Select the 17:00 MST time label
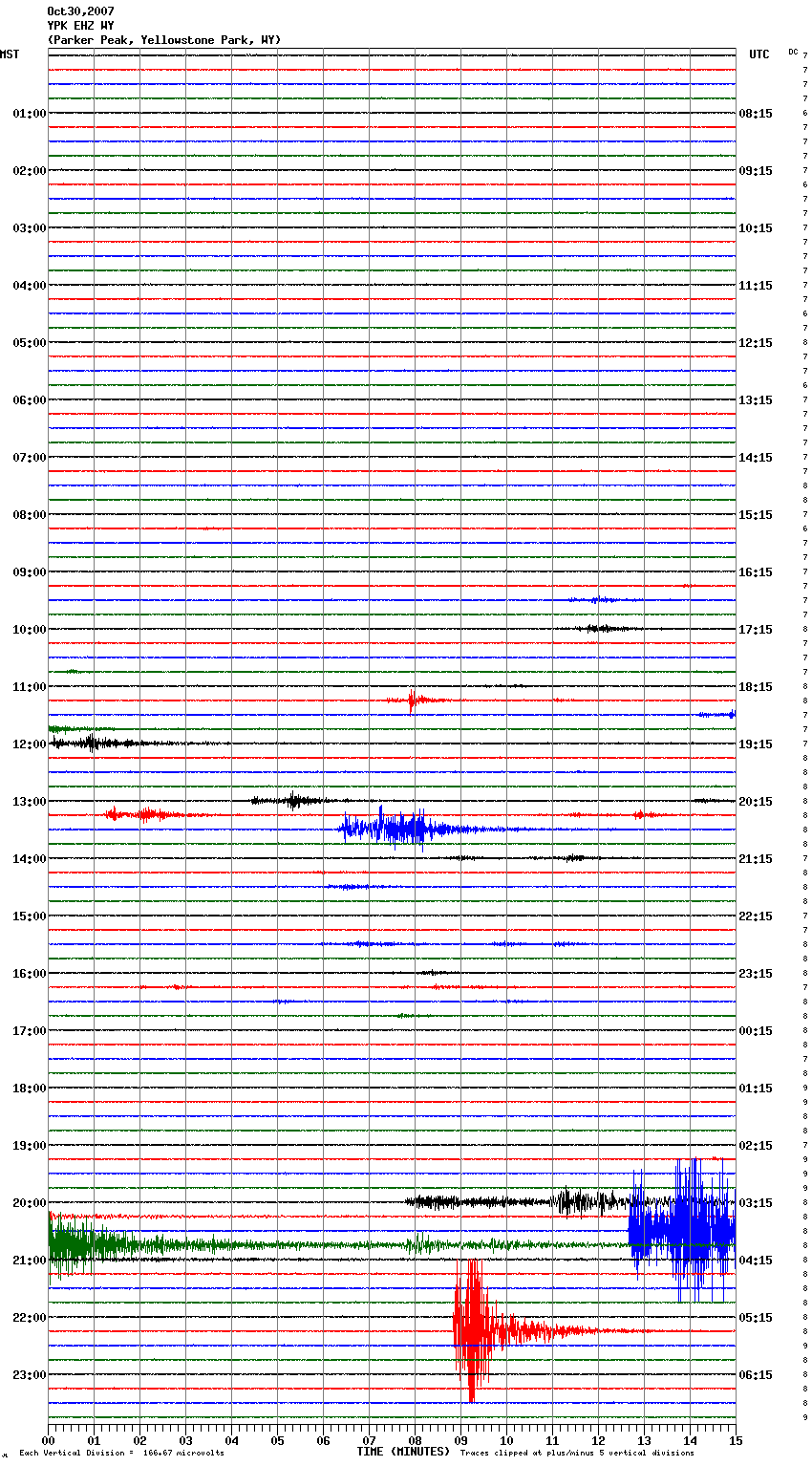 tap(30, 1031)
